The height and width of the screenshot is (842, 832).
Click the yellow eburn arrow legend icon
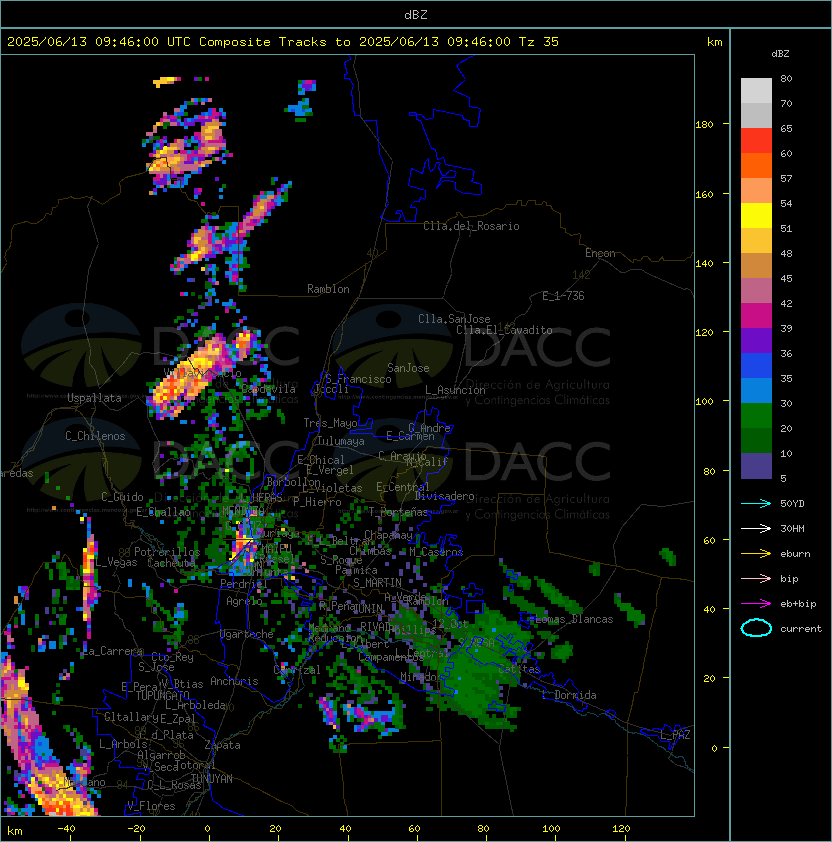click(x=756, y=554)
